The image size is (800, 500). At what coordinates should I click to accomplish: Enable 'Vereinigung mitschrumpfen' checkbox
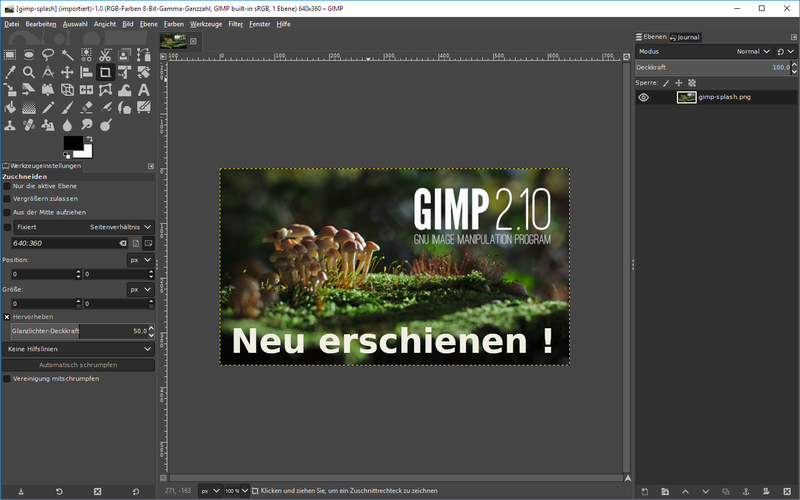(x=7, y=379)
